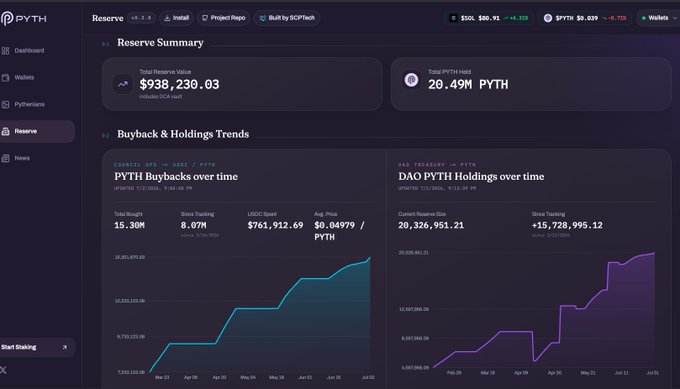The image size is (680, 389).
Task: Click the SCPTech logo icon
Action: click(x=262, y=18)
